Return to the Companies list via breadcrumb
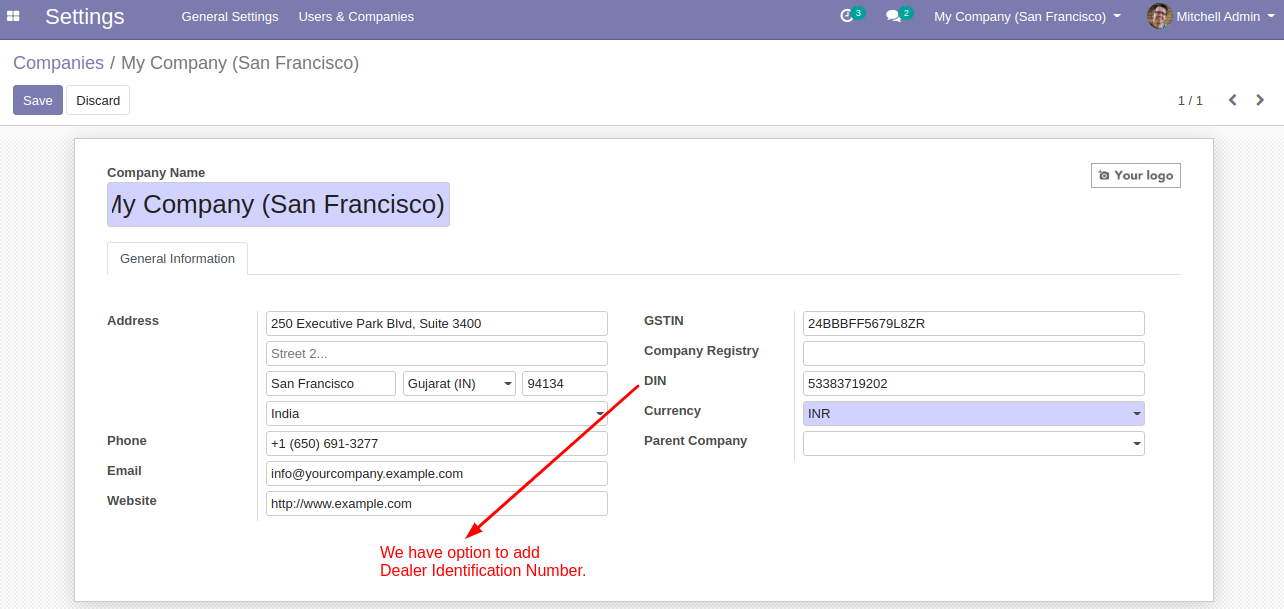Screen dimensions: 1284x609 pos(58,62)
